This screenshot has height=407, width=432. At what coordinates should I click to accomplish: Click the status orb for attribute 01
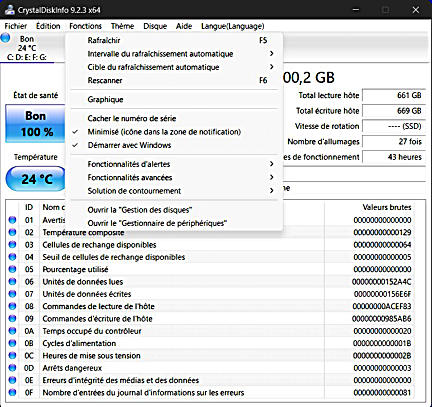coord(12,220)
